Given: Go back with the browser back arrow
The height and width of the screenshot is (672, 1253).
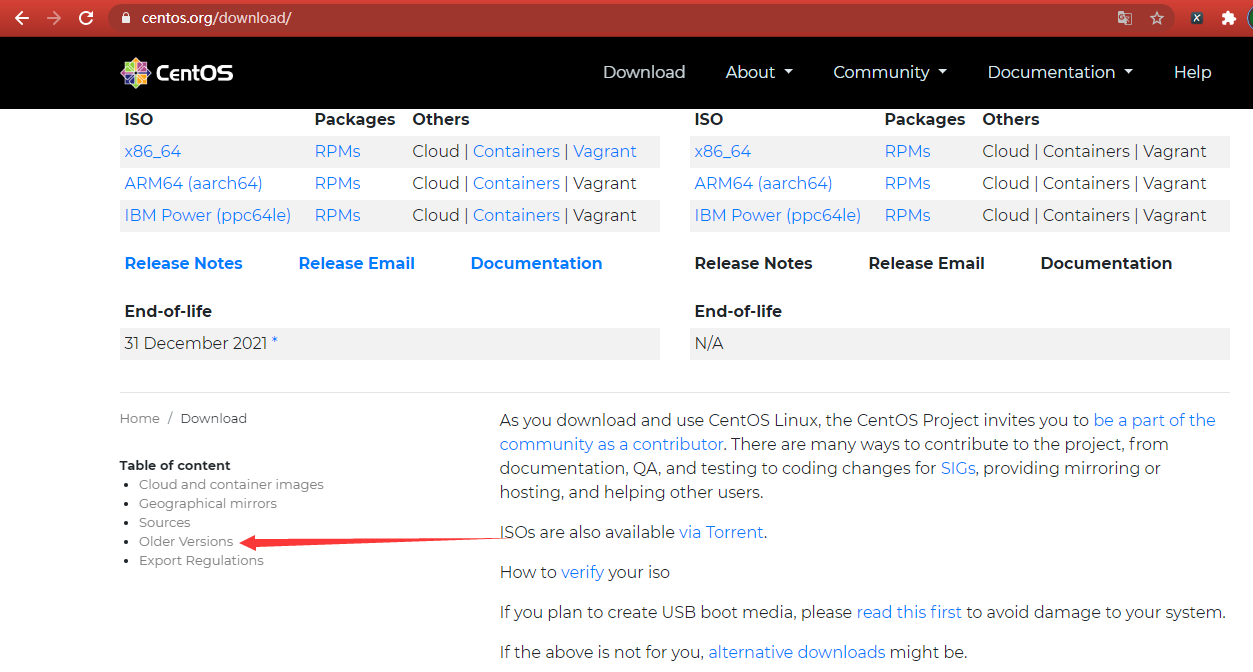Looking at the screenshot, I should pos(21,18).
